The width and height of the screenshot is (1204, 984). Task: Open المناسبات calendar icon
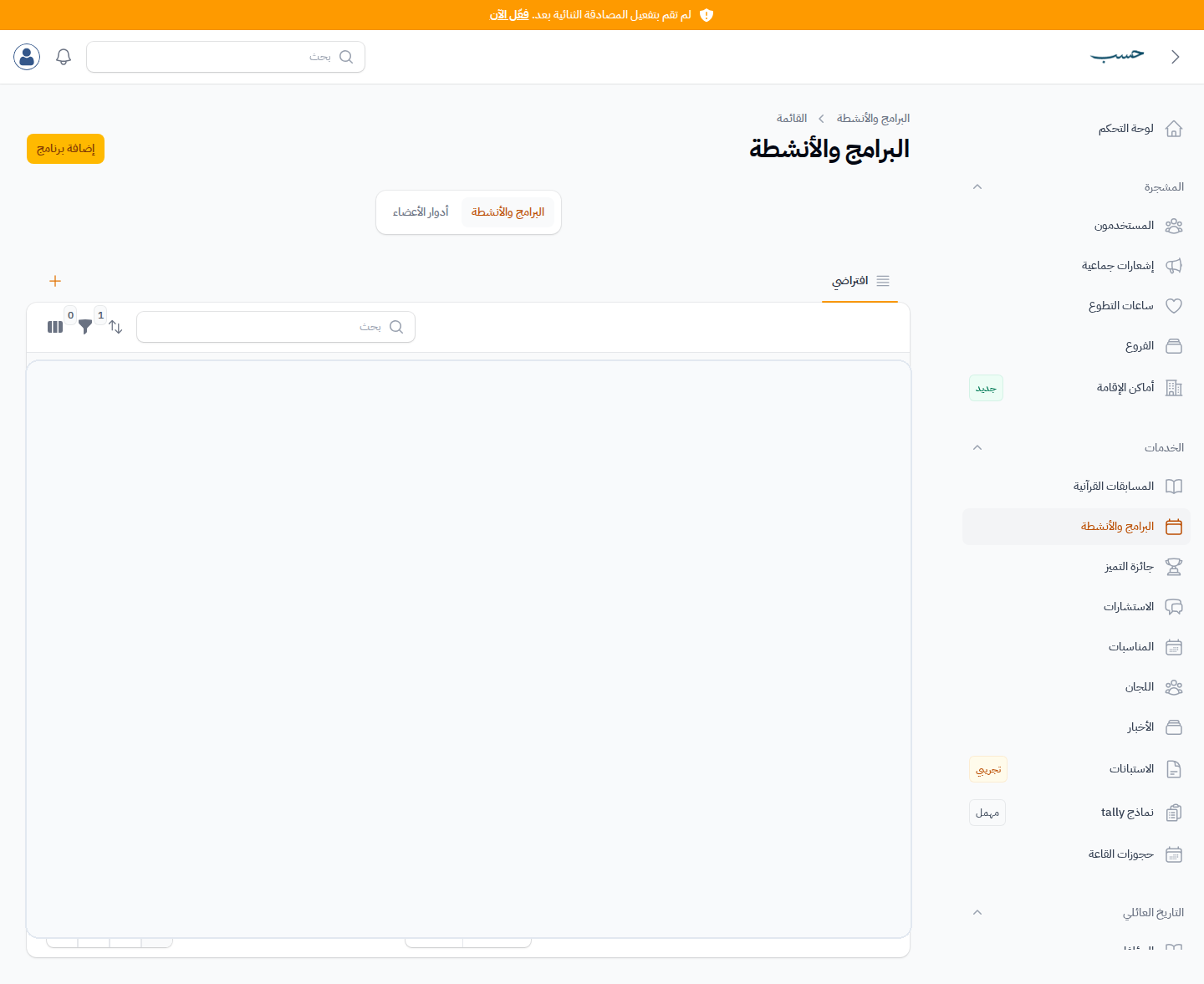point(1174,647)
